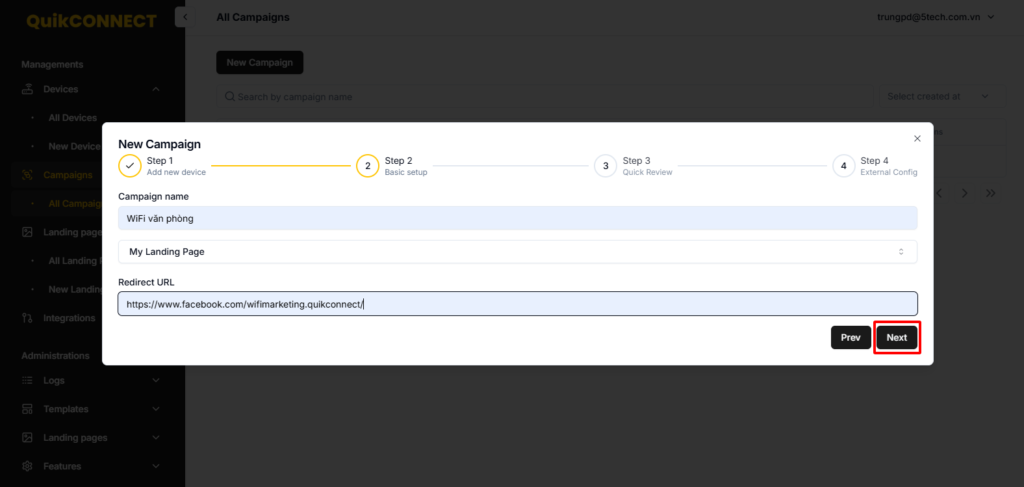Select Step 4 circle in stepper
Image resolution: width=1024 pixels, height=487 pixels.
coord(844,166)
